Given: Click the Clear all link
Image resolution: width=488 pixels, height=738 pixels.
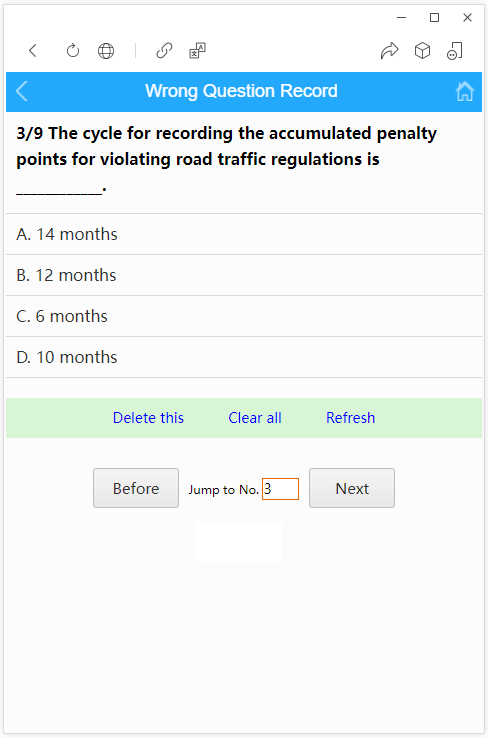Looking at the screenshot, I should pyautogui.click(x=255, y=418).
